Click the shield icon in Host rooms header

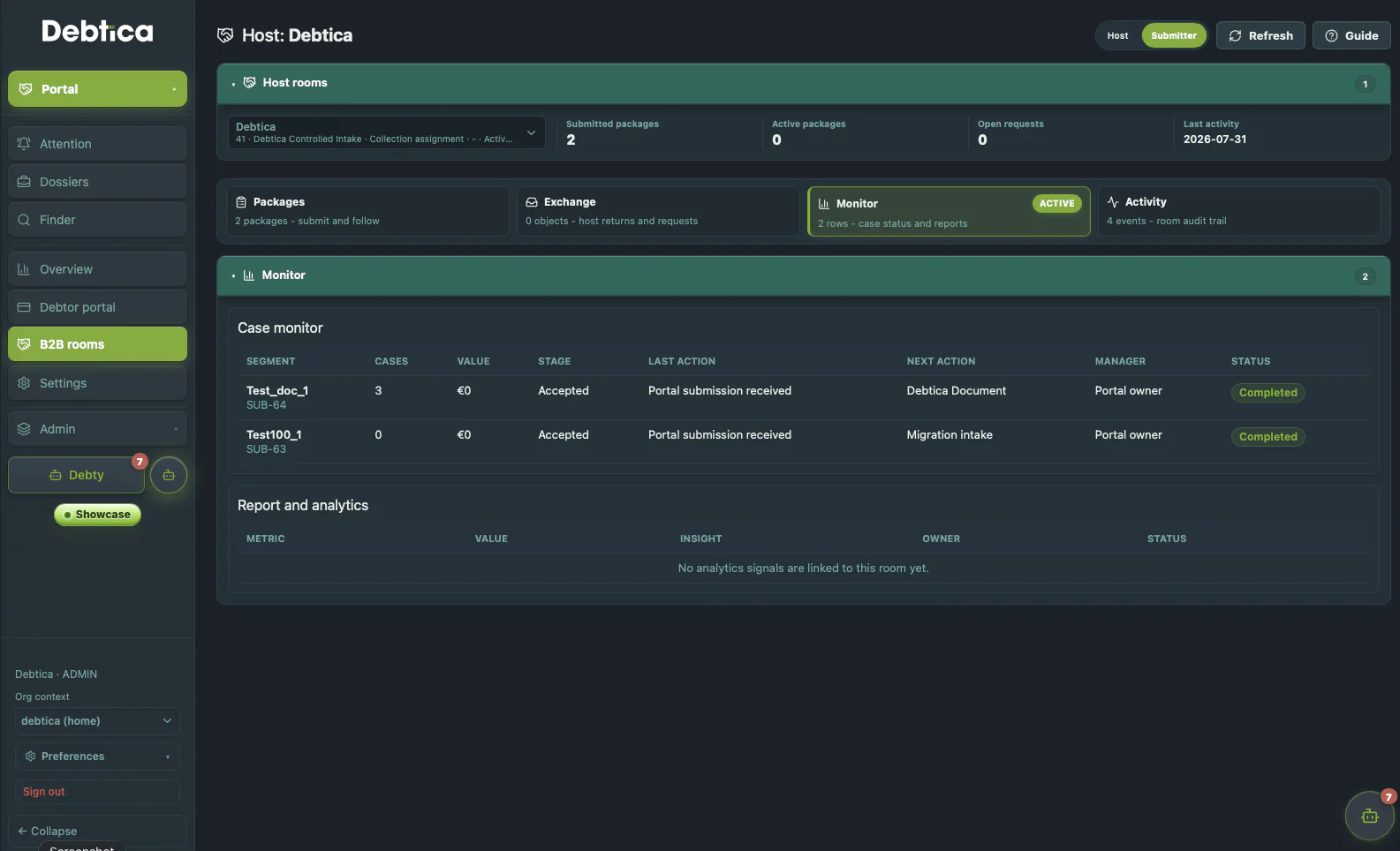coord(249,82)
